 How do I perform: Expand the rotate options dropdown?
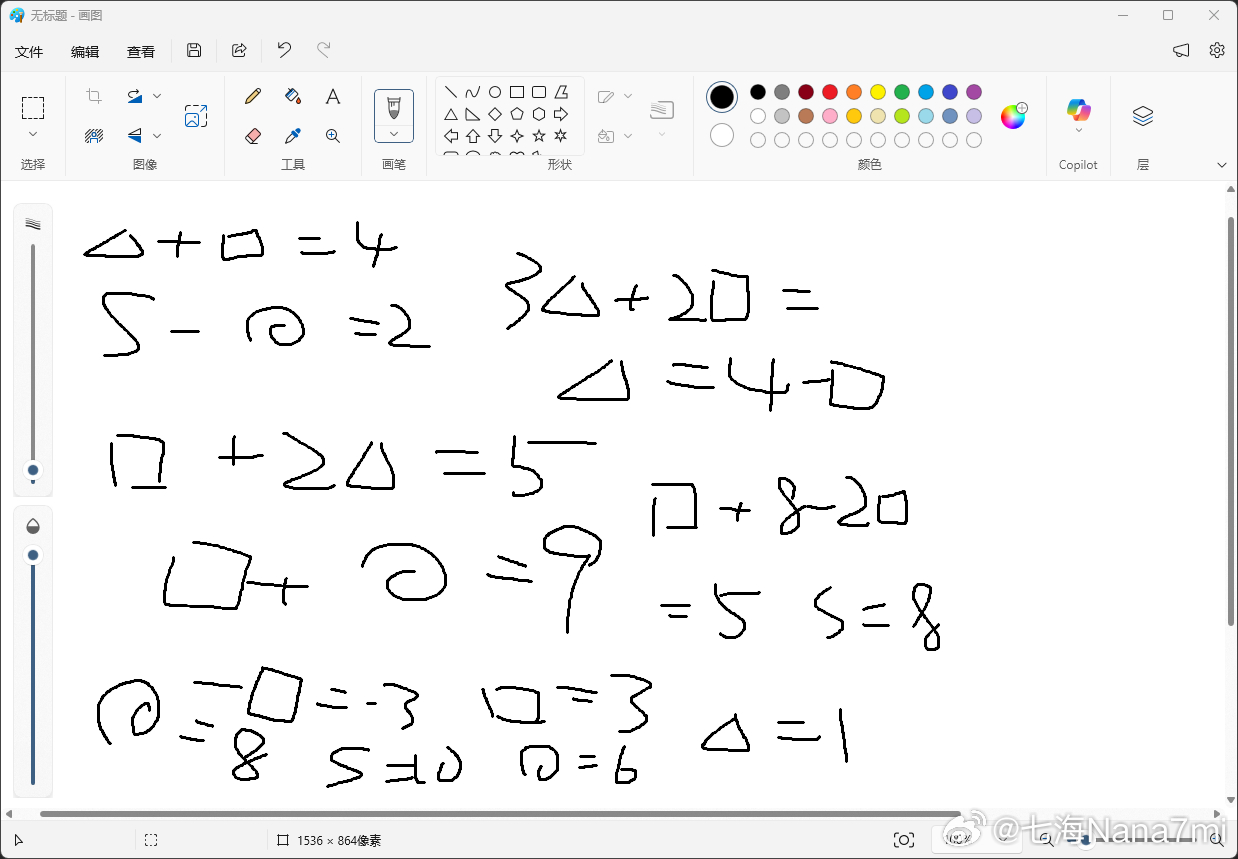tap(157, 96)
